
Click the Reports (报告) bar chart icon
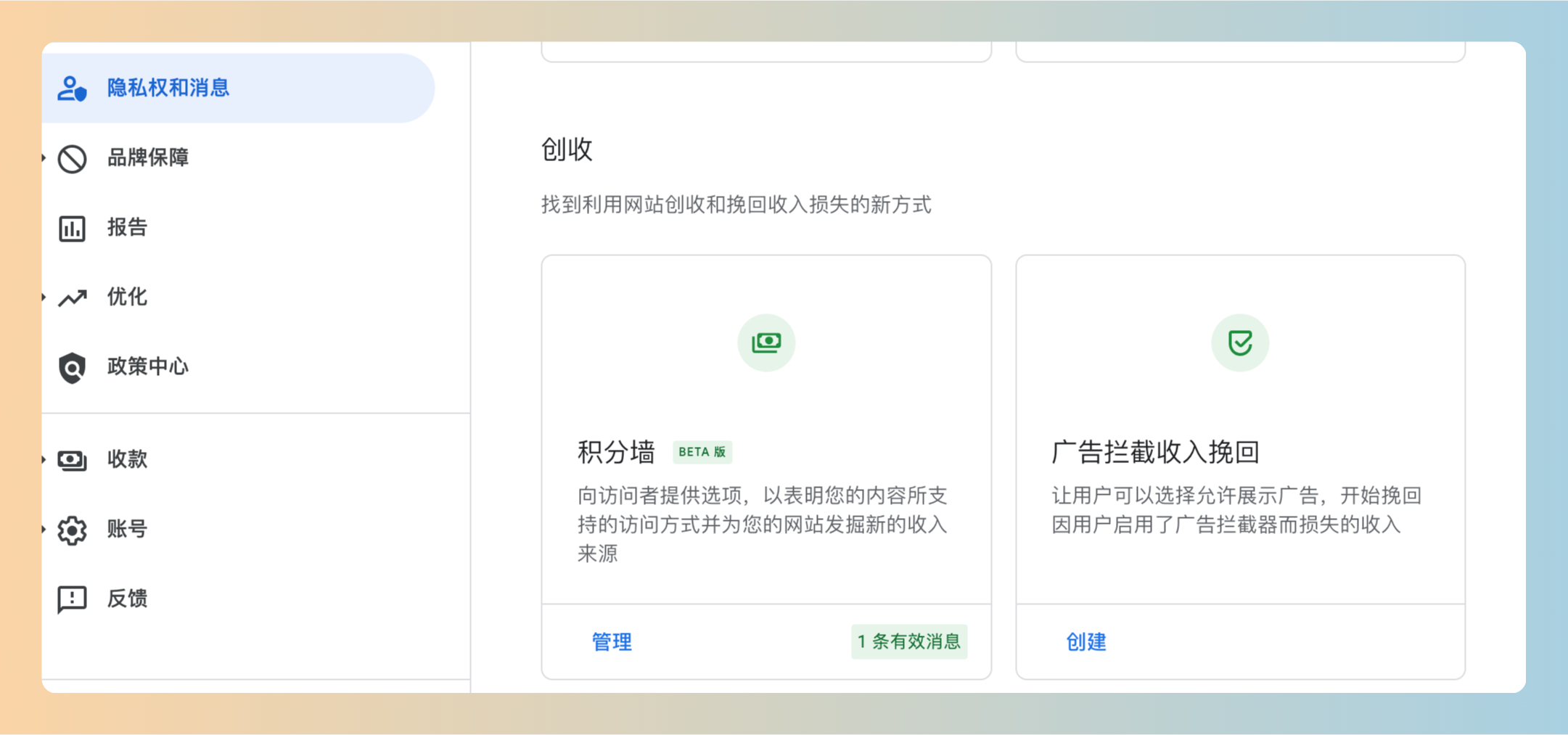pyautogui.click(x=72, y=229)
